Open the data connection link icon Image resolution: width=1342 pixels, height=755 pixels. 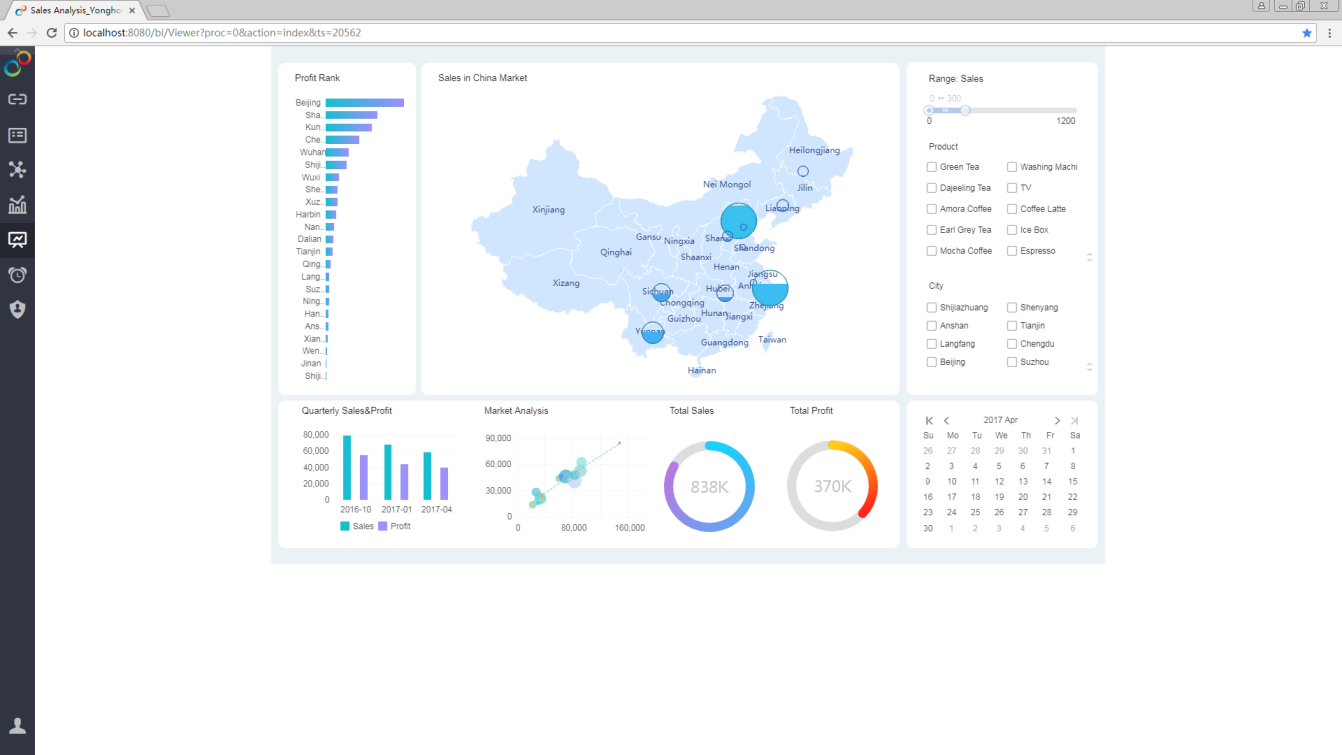[17, 99]
